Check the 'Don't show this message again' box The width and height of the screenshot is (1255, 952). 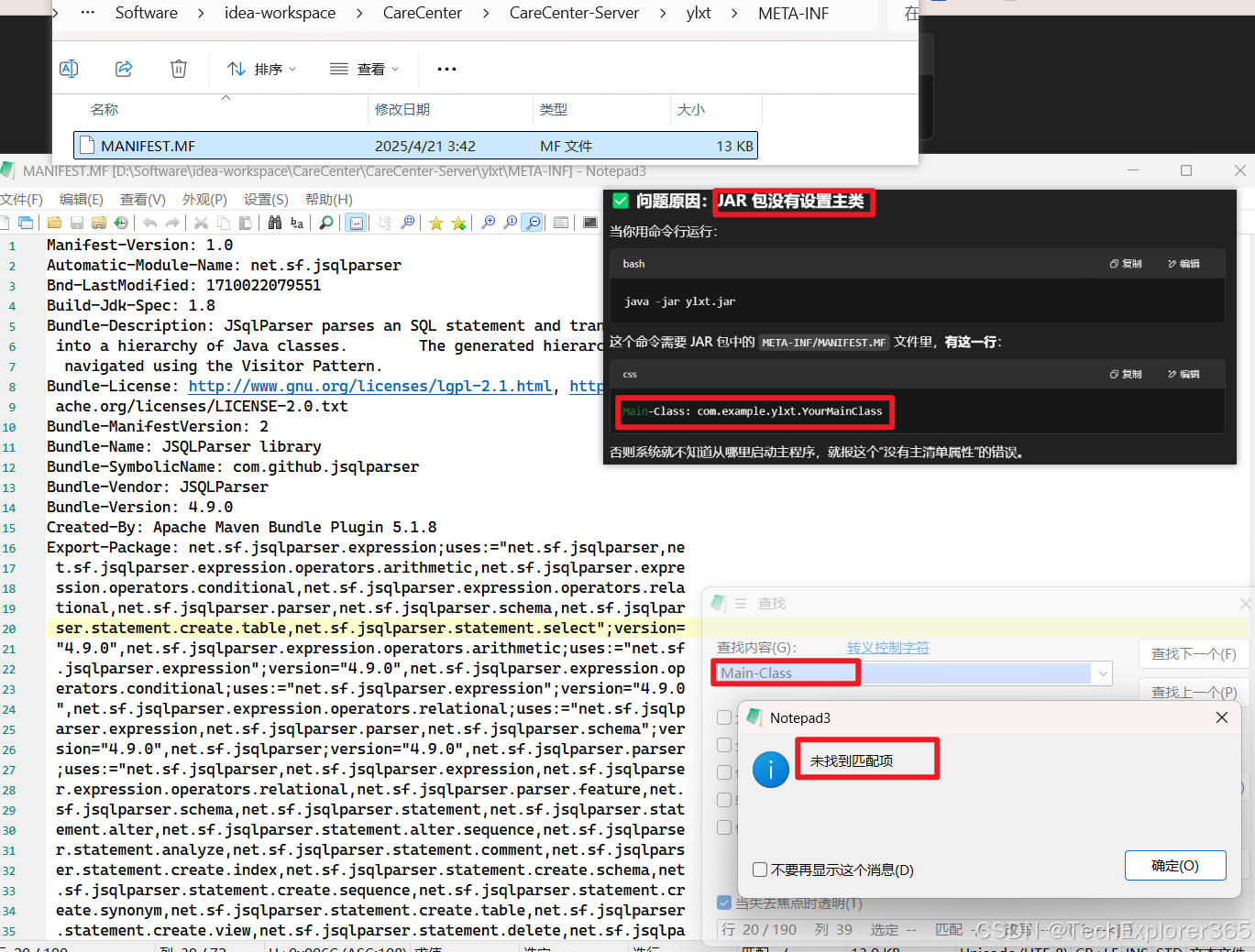pos(760,870)
